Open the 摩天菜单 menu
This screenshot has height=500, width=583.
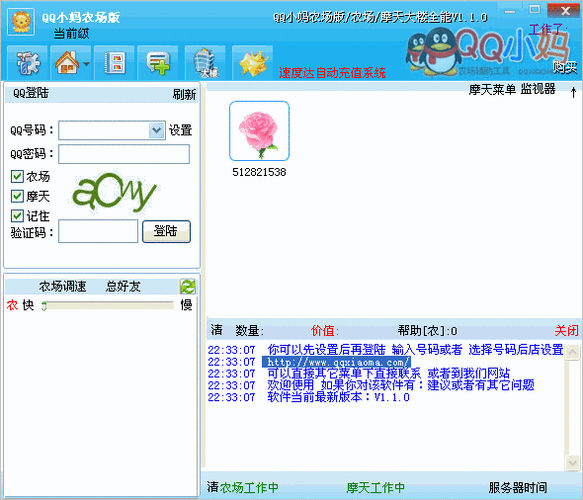tap(492, 89)
